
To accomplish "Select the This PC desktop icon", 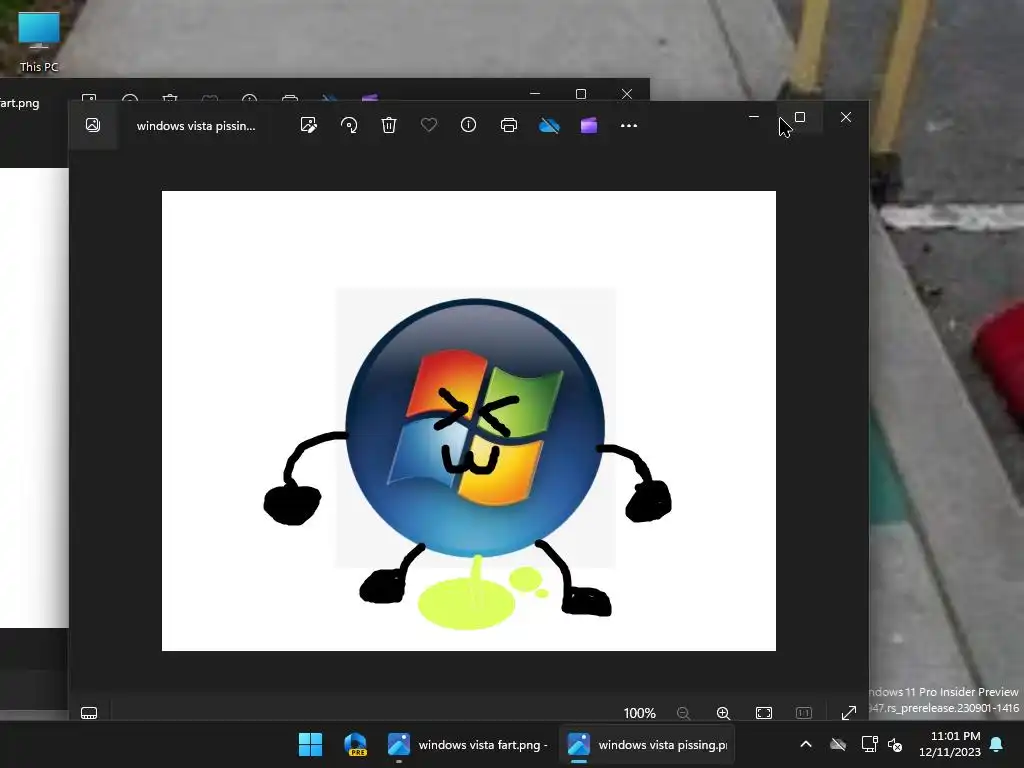I will click(39, 42).
